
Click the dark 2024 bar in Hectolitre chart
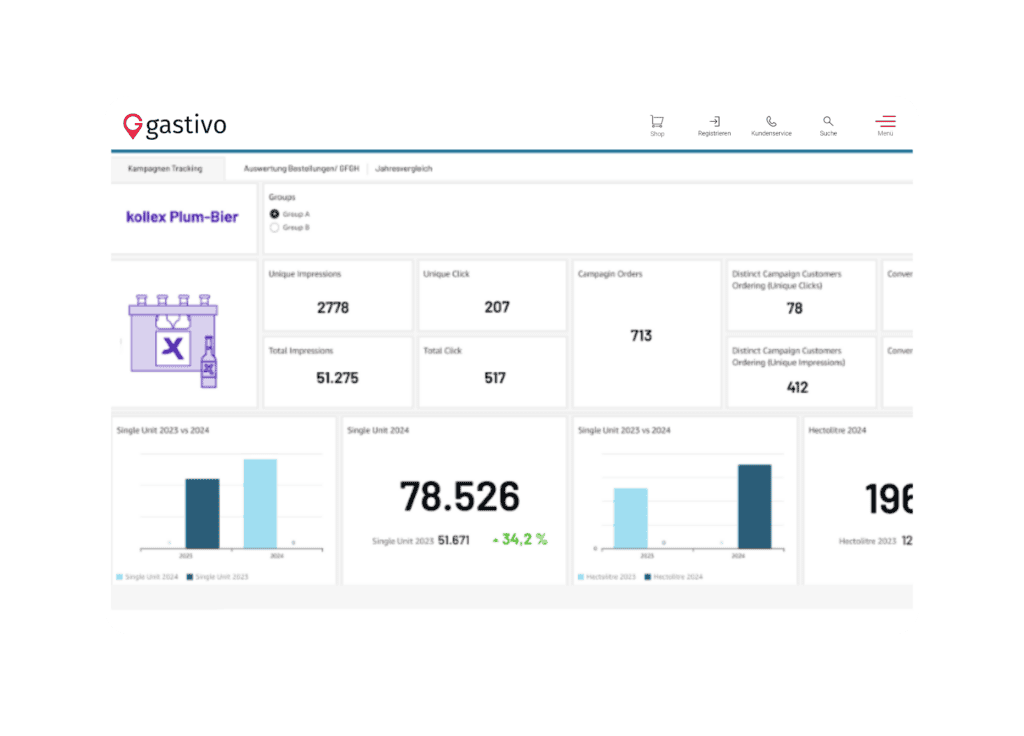click(x=755, y=506)
